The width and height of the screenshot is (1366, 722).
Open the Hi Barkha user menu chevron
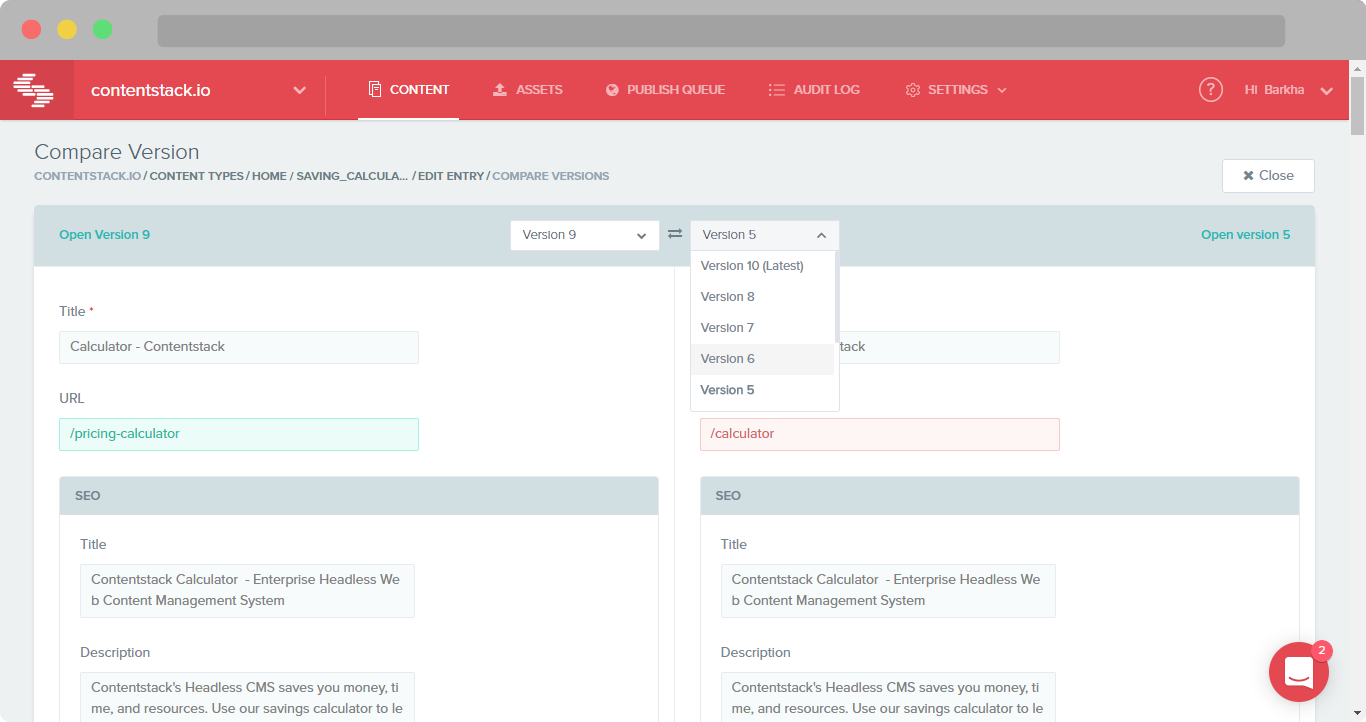tap(1327, 91)
